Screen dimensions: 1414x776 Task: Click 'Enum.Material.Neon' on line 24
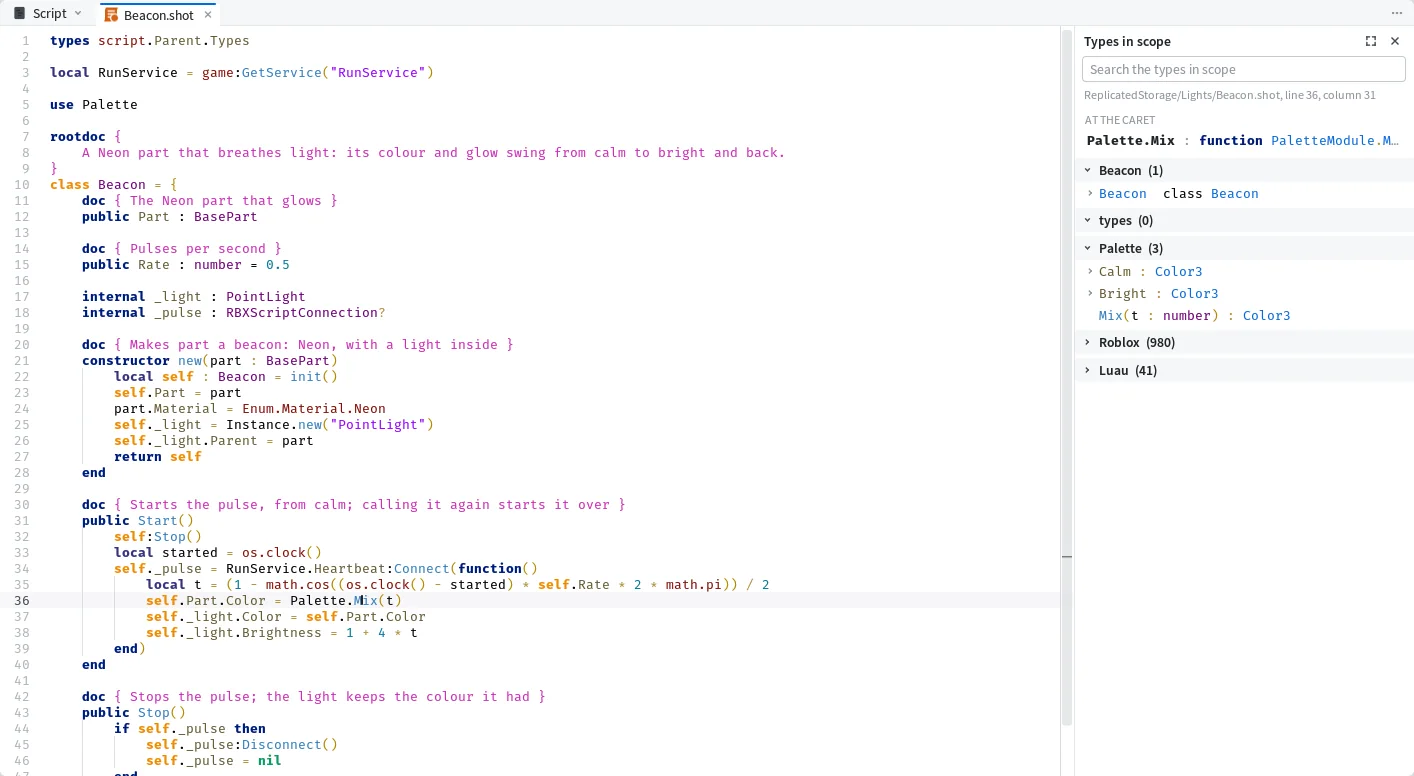(x=314, y=408)
